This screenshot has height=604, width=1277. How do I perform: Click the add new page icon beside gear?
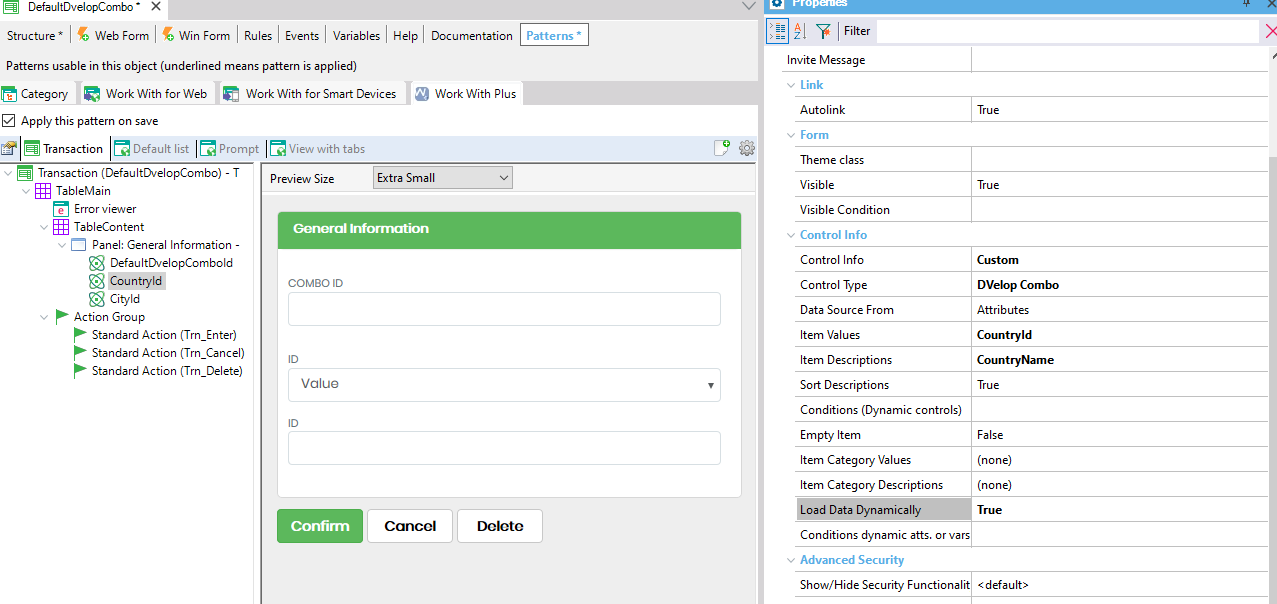point(722,148)
